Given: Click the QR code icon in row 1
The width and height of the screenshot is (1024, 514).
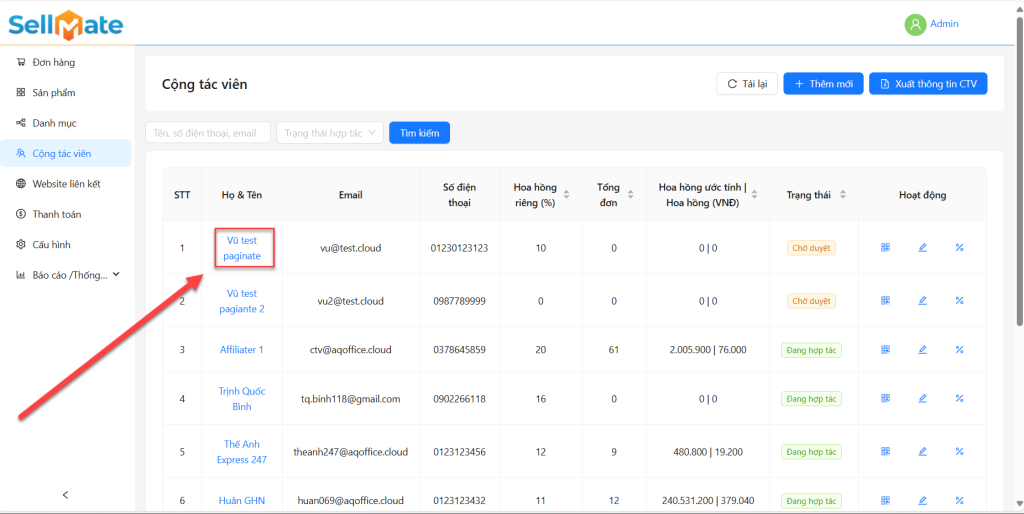Looking at the screenshot, I should coord(886,247).
